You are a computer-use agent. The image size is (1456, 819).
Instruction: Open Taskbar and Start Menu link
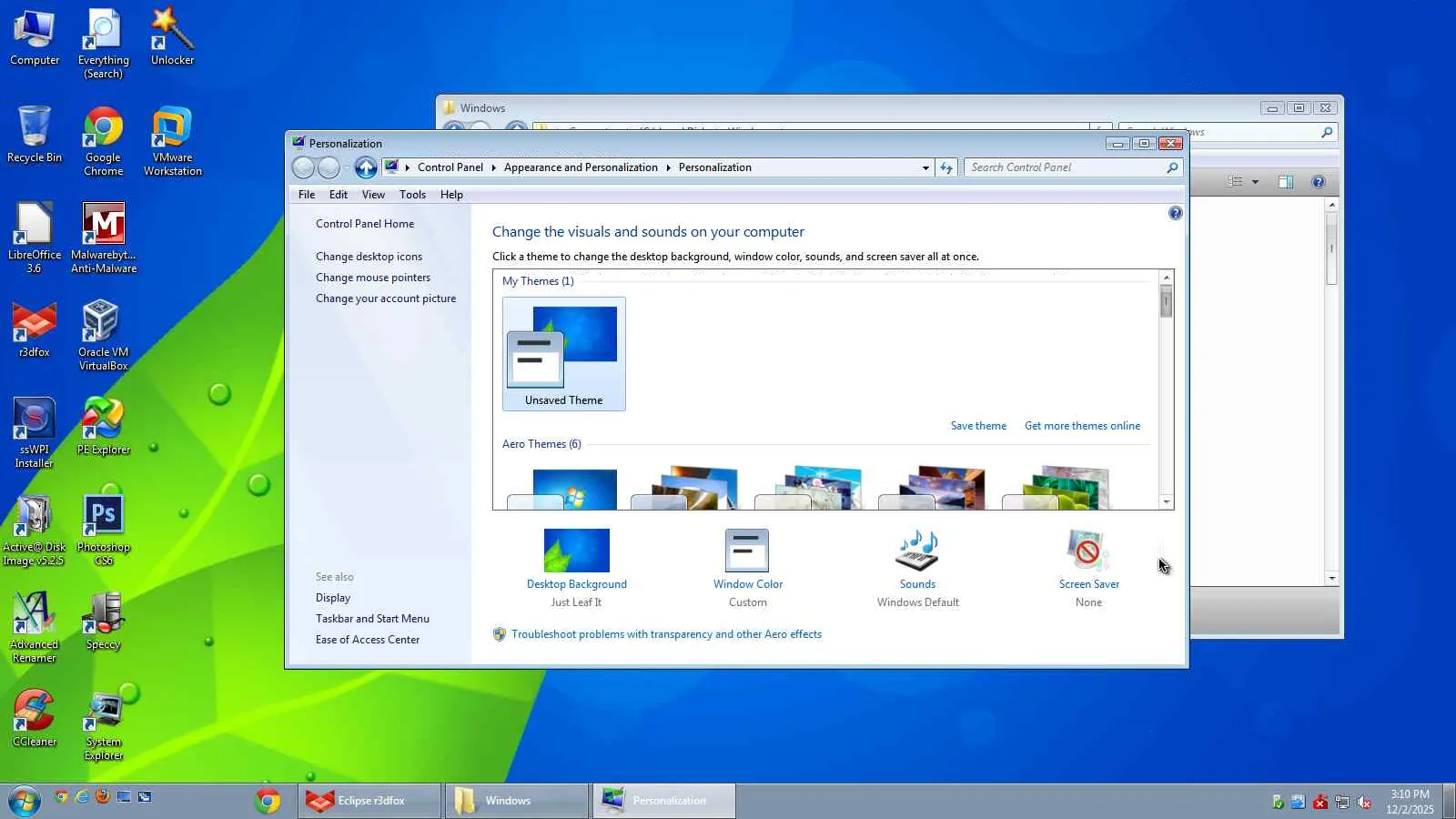pyautogui.click(x=372, y=619)
